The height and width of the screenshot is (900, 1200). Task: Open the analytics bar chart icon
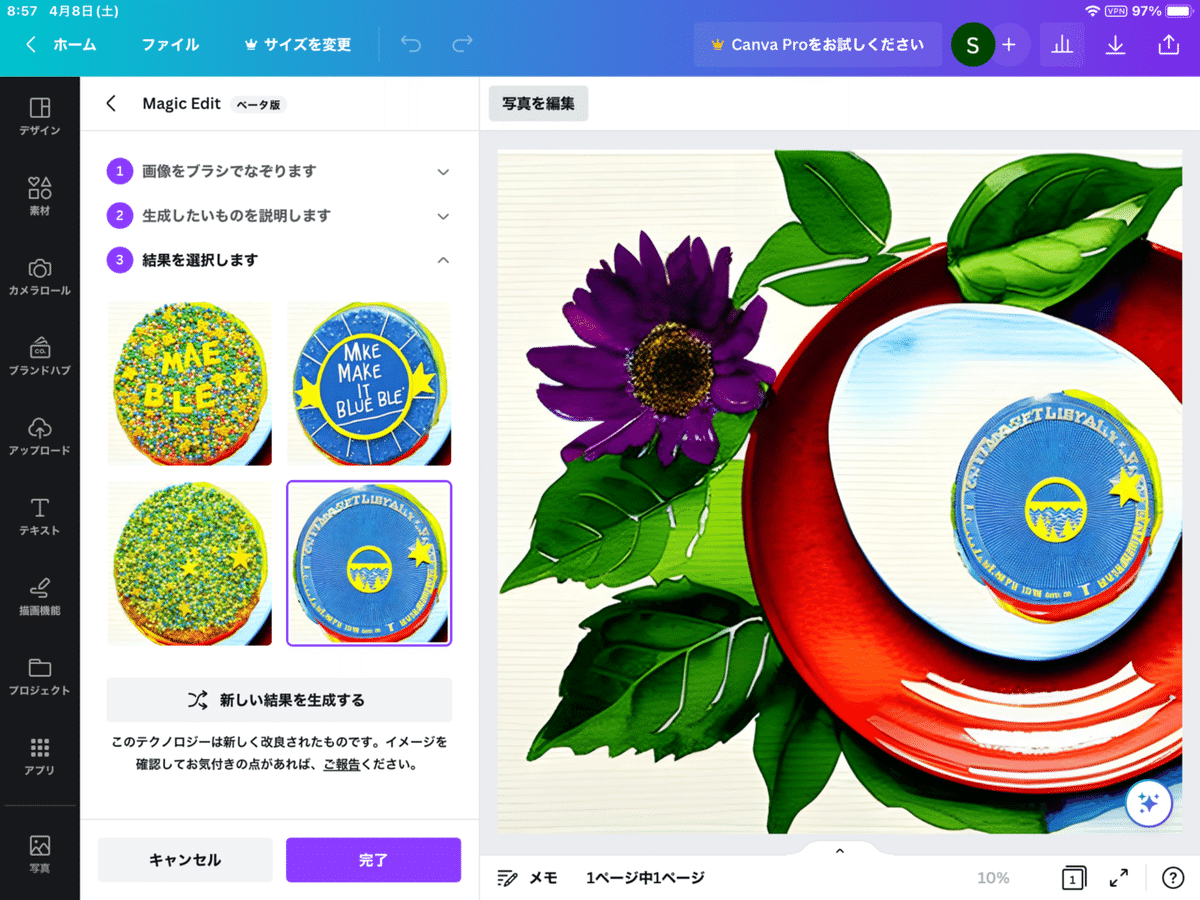[1062, 45]
